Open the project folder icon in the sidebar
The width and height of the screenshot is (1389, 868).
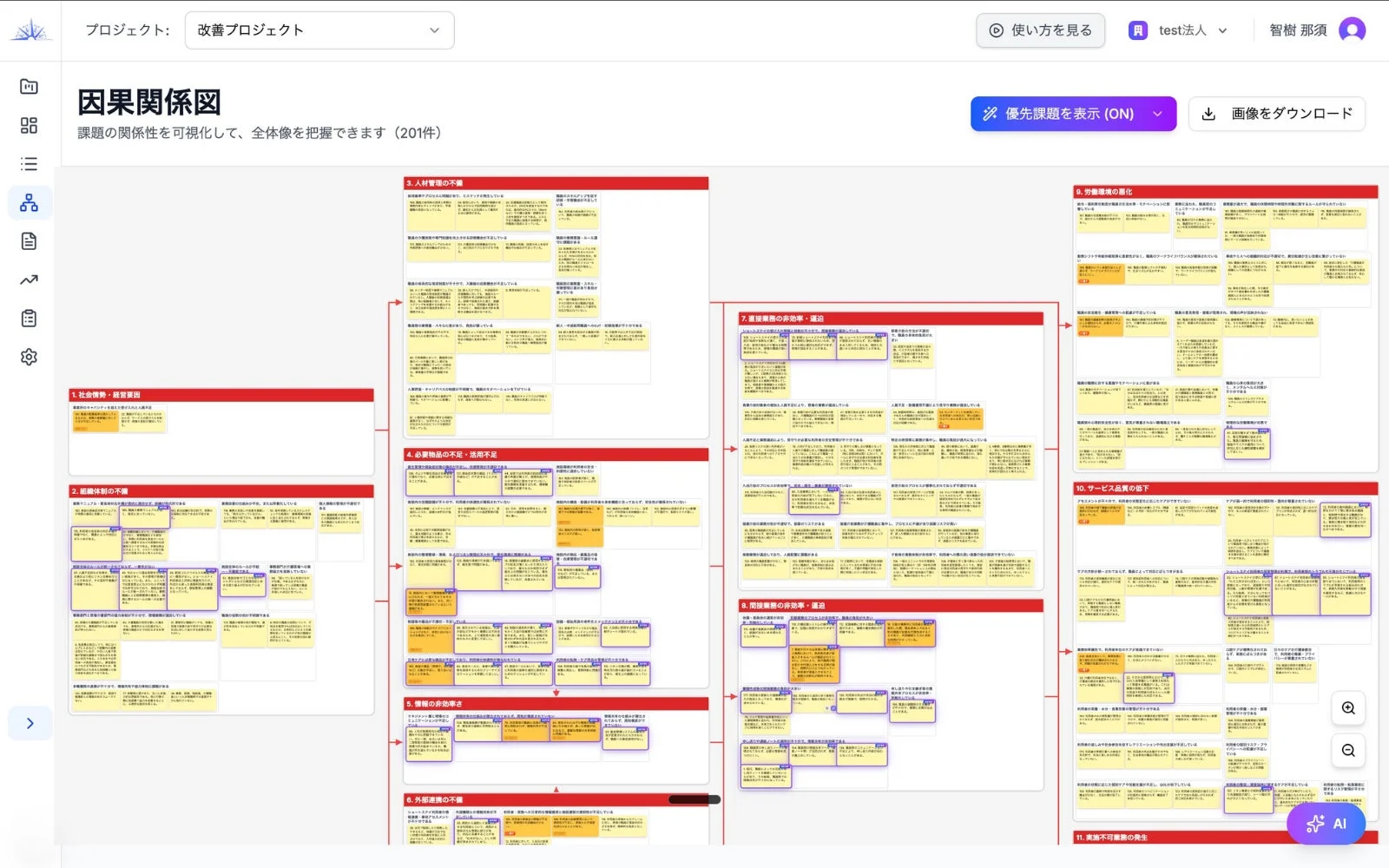[29, 87]
